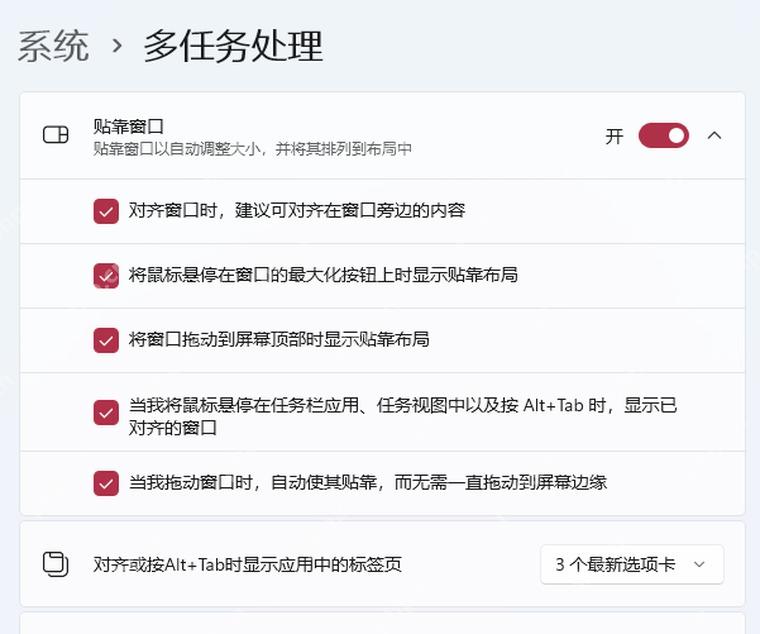The width and height of the screenshot is (760, 634).
Task: Uncheck 对齐窗口时，建议可对齐在窗口旁边的内容
Action: [106, 211]
